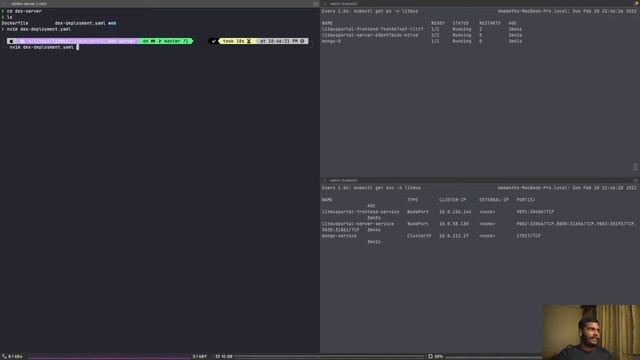The width and height of the screenshot is (640, 360).
Task: Click the maximize icon of the lower-right pane
Action: click(x=635, y=180)
